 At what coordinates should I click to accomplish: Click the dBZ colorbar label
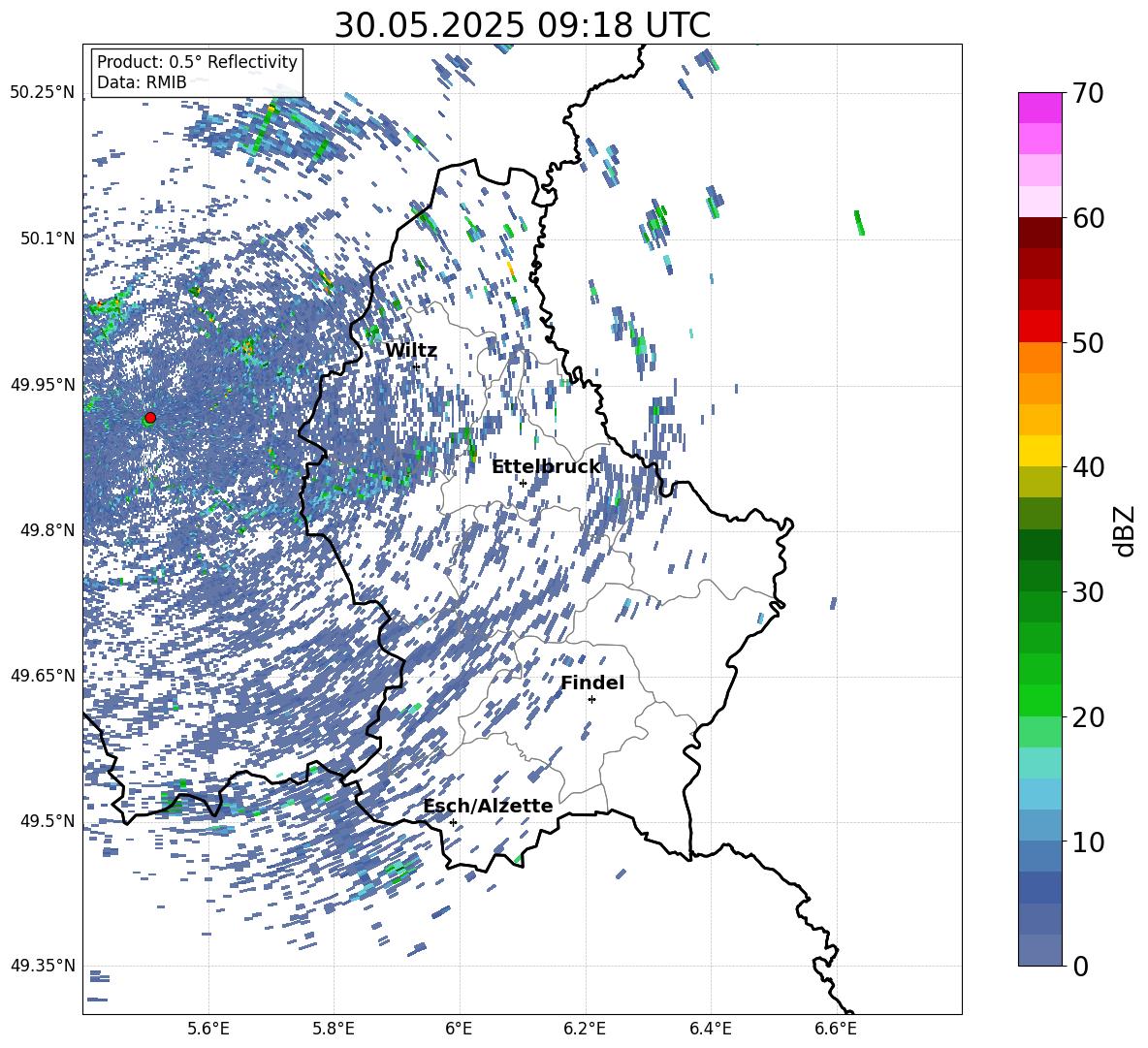click(1126, 530)
